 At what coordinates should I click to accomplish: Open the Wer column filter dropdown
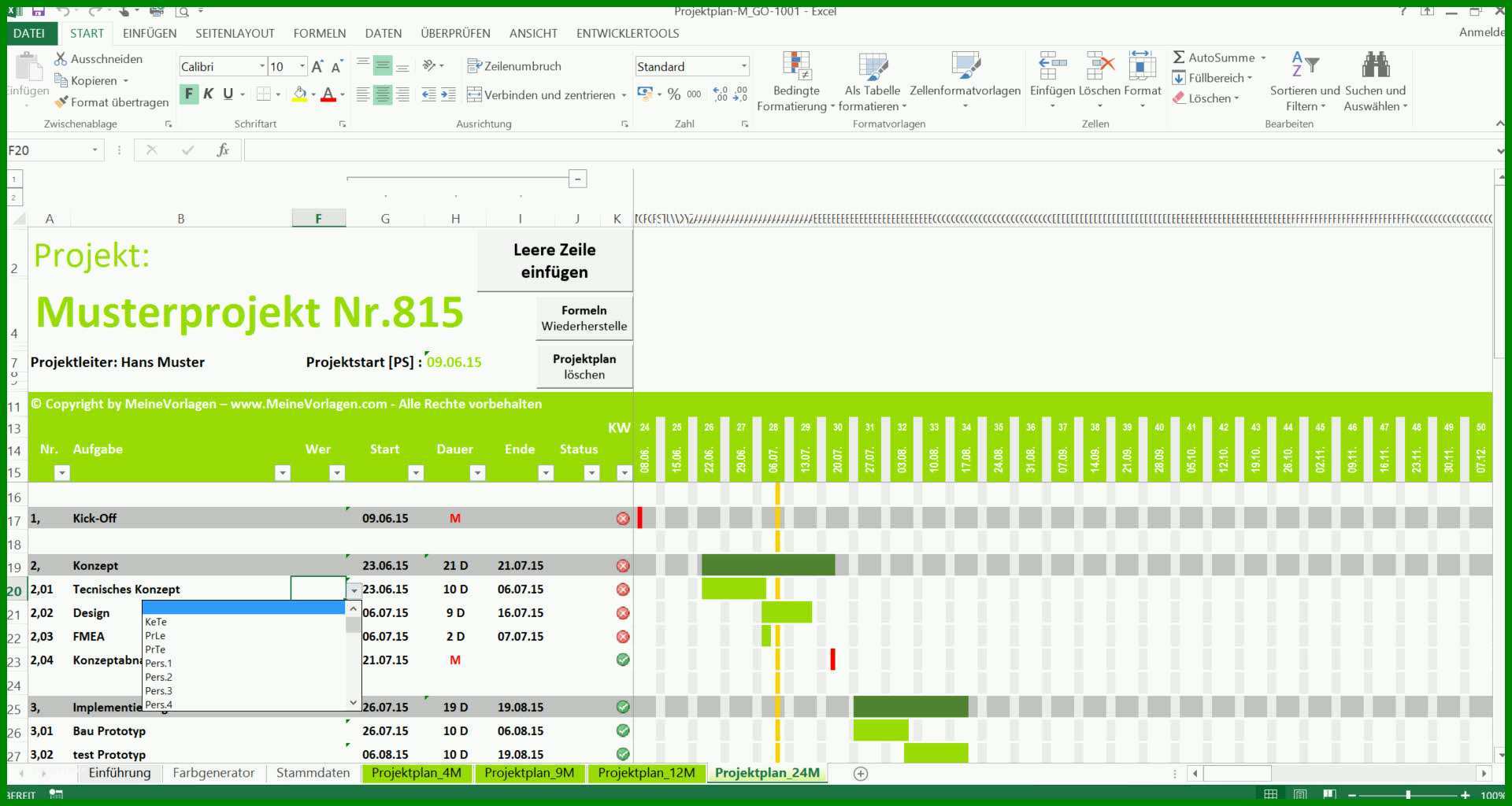coord(337,473)
